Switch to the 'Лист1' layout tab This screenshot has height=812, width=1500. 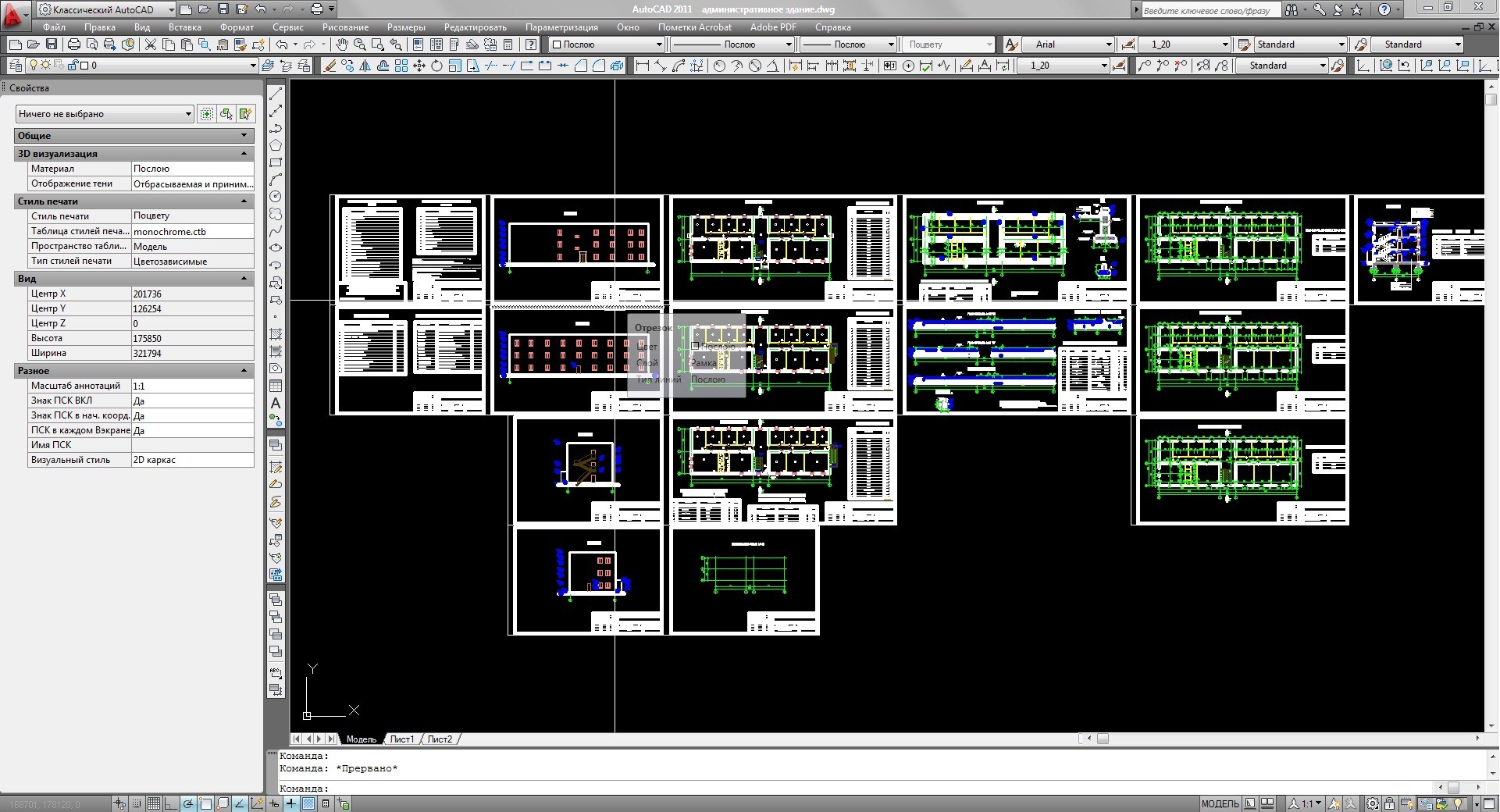[401, 739]
